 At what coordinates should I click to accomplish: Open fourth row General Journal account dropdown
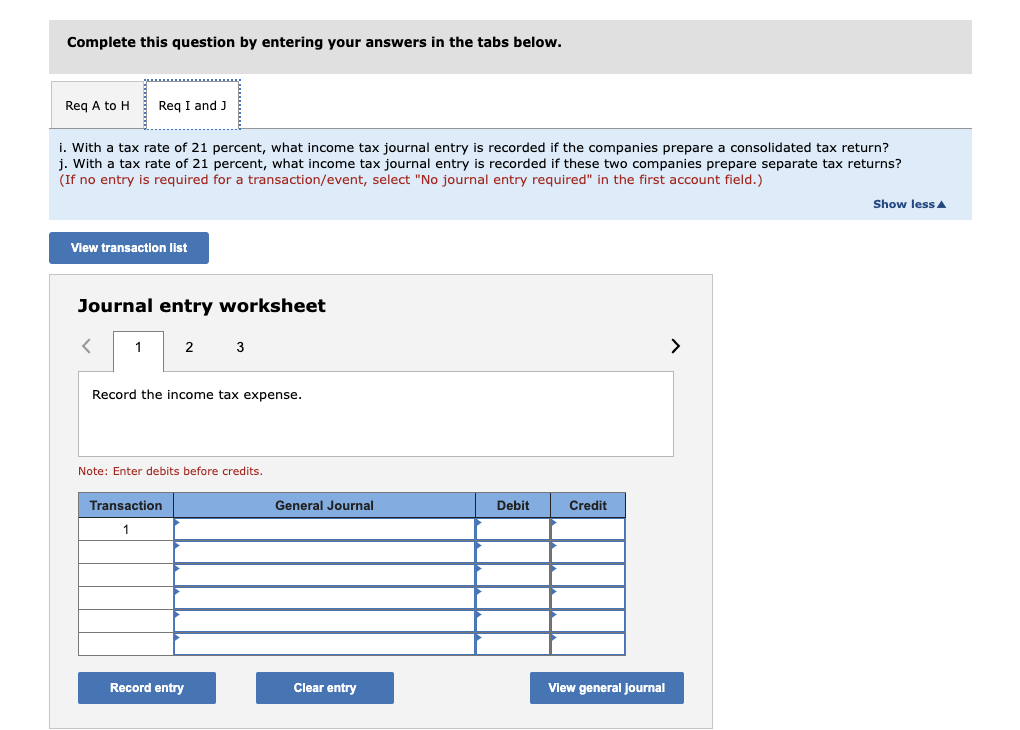click(x=324, y=598)
